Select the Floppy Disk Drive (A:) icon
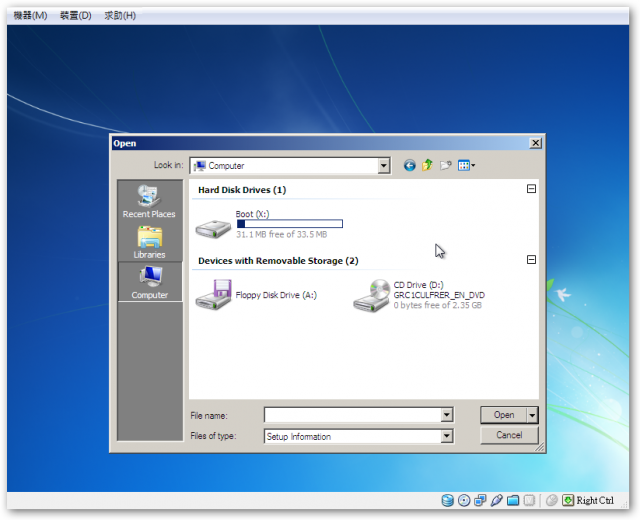The height and width of the screenshot is (520, 640). [213, 295]
